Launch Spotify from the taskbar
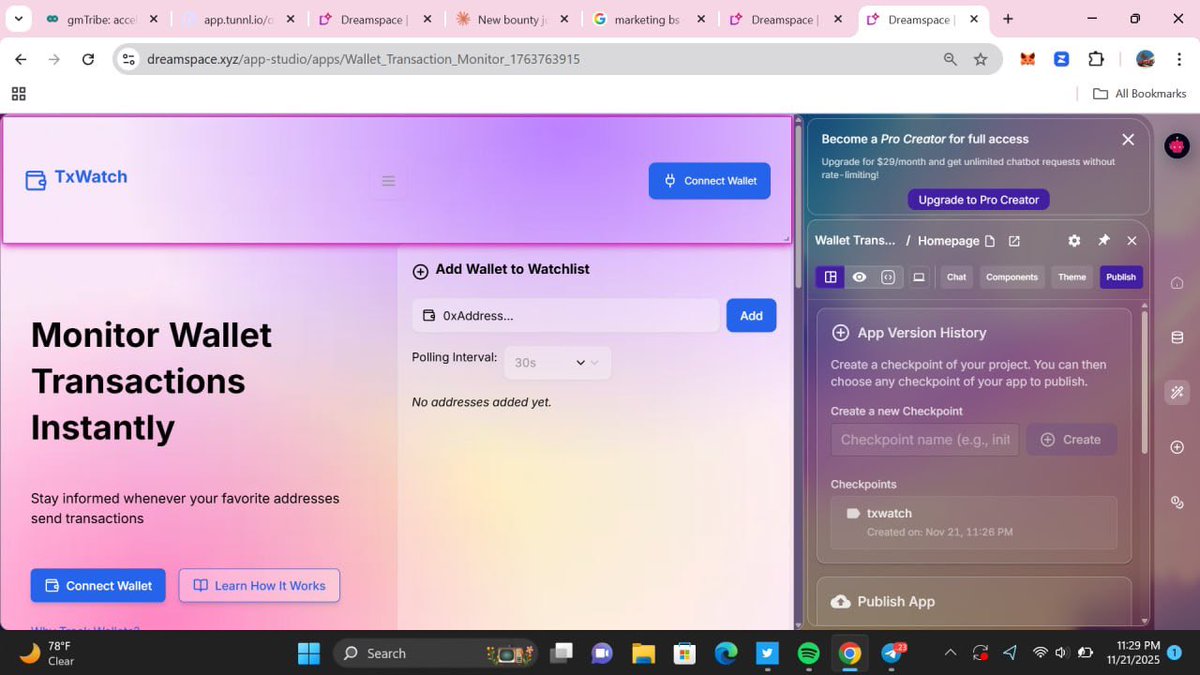Image resolution: width=1200 pixels, height=675 pixels. pyautogui.click(x=808, y=652)
